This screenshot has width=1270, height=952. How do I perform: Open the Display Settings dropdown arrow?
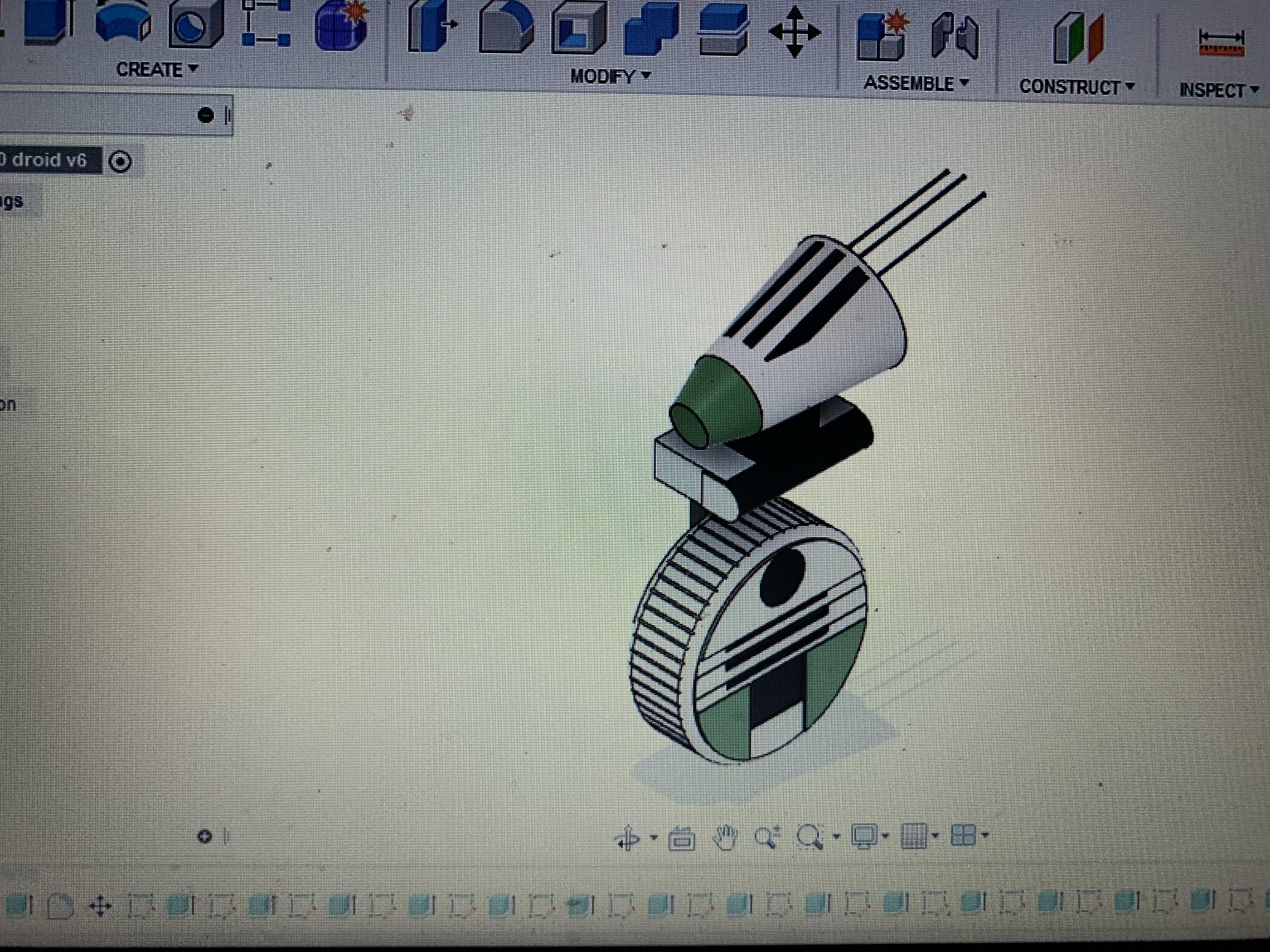click(x=885, y=836)
